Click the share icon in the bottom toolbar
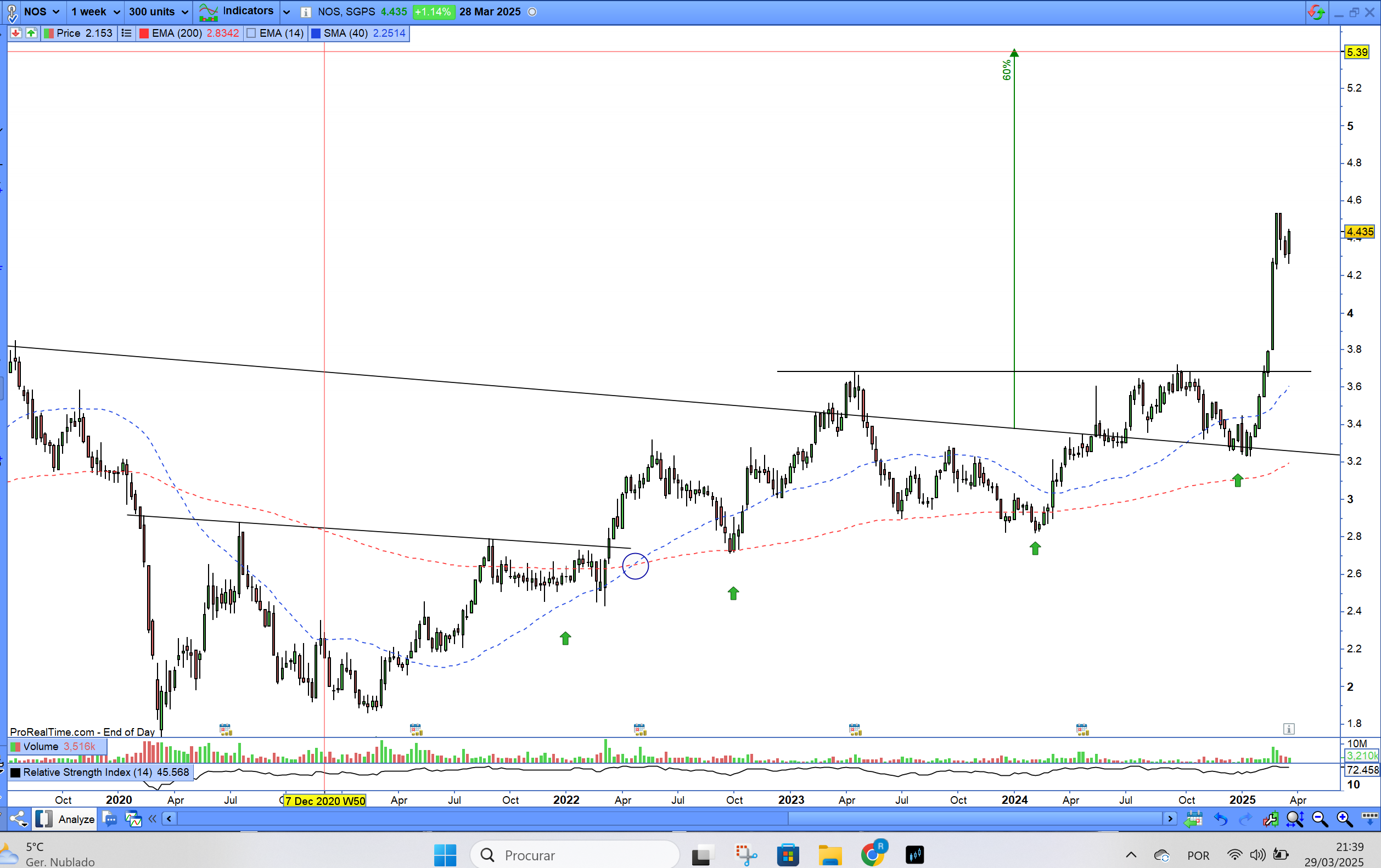 tap(18, 819)
